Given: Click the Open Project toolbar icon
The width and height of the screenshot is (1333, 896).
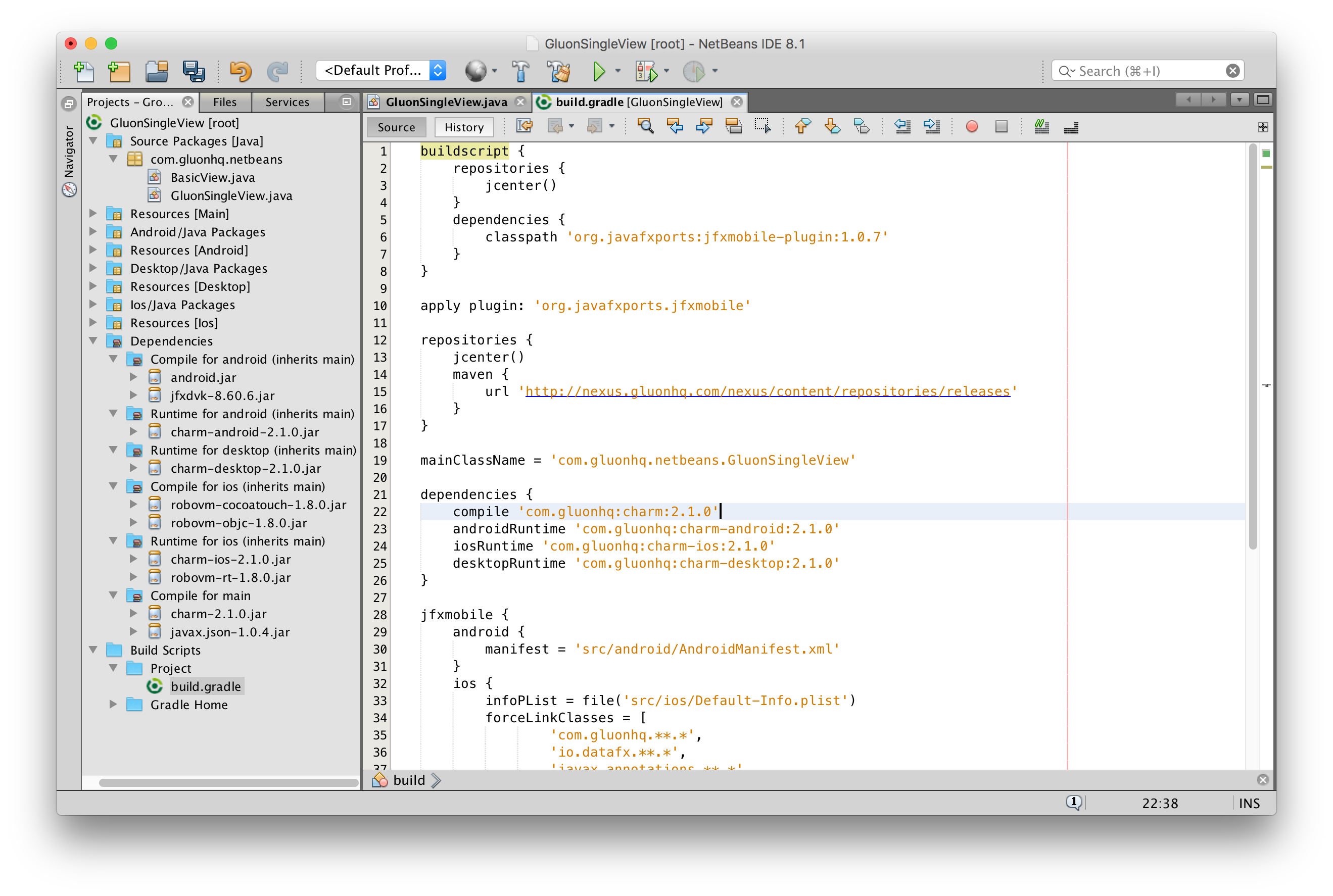Looking at the screenshot, I should (x=156, y=71).
